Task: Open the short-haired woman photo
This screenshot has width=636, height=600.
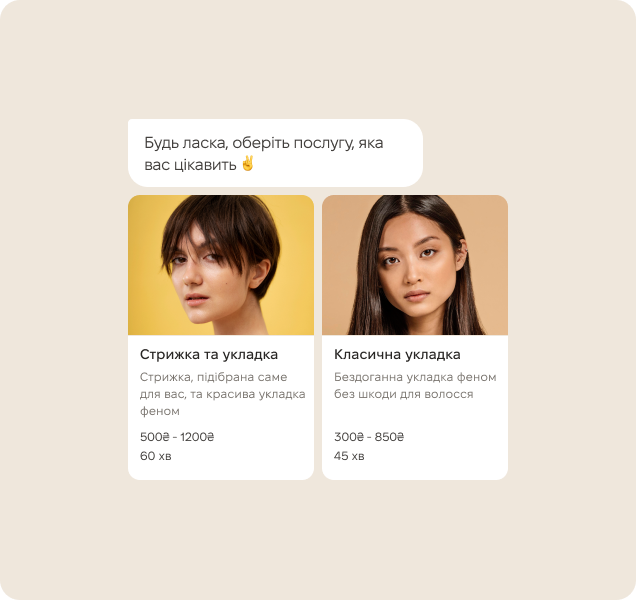Action: coord(221,265)
